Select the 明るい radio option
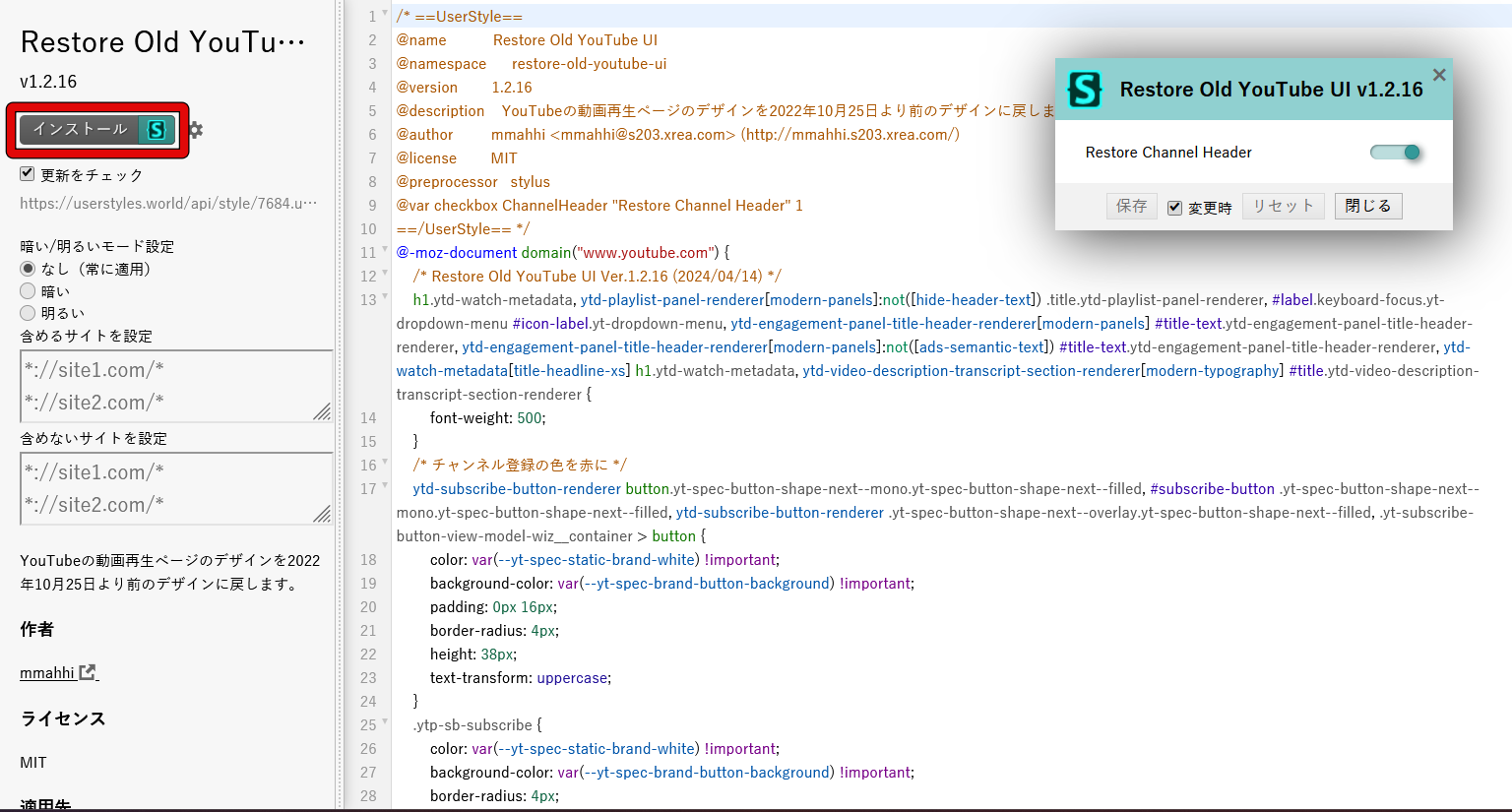The width and height of the screenshot is (1512, 812). click(x=28, y=313)
